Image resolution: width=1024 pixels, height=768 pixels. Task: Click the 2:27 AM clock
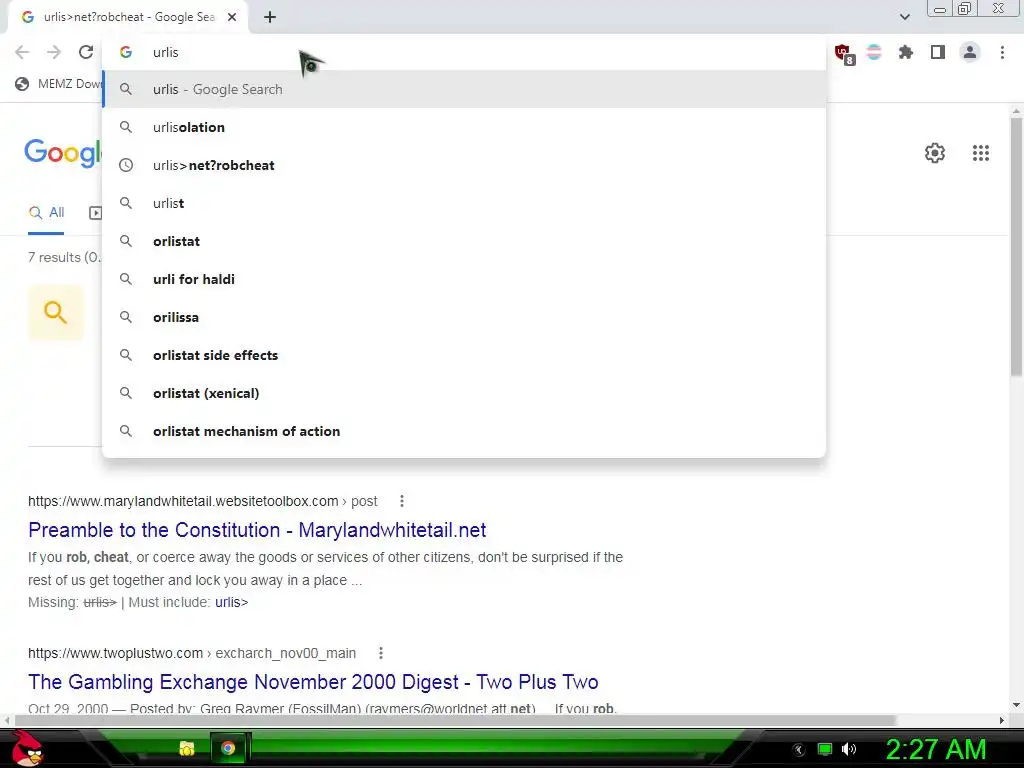tap(935, 749)
